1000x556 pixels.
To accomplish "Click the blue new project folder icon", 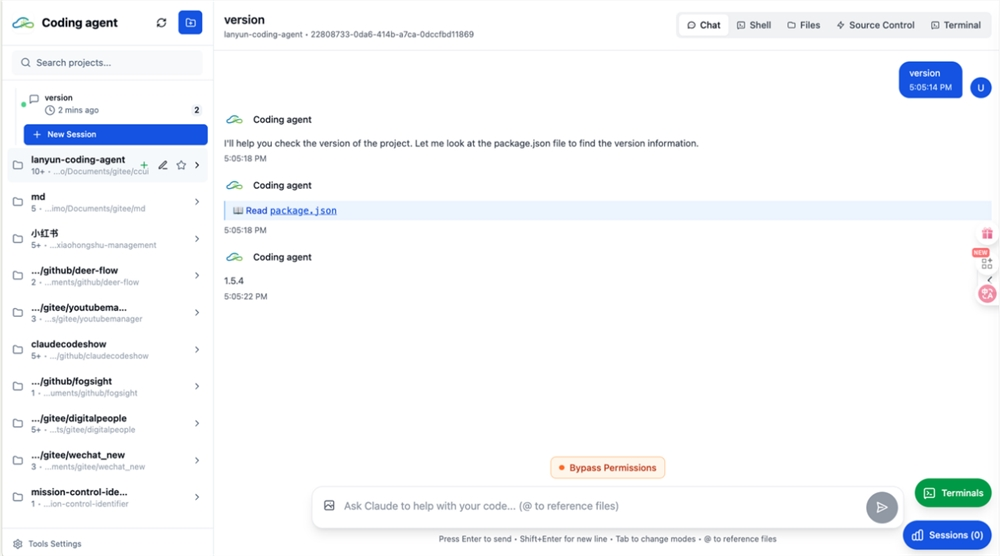I will coord(190,22).
